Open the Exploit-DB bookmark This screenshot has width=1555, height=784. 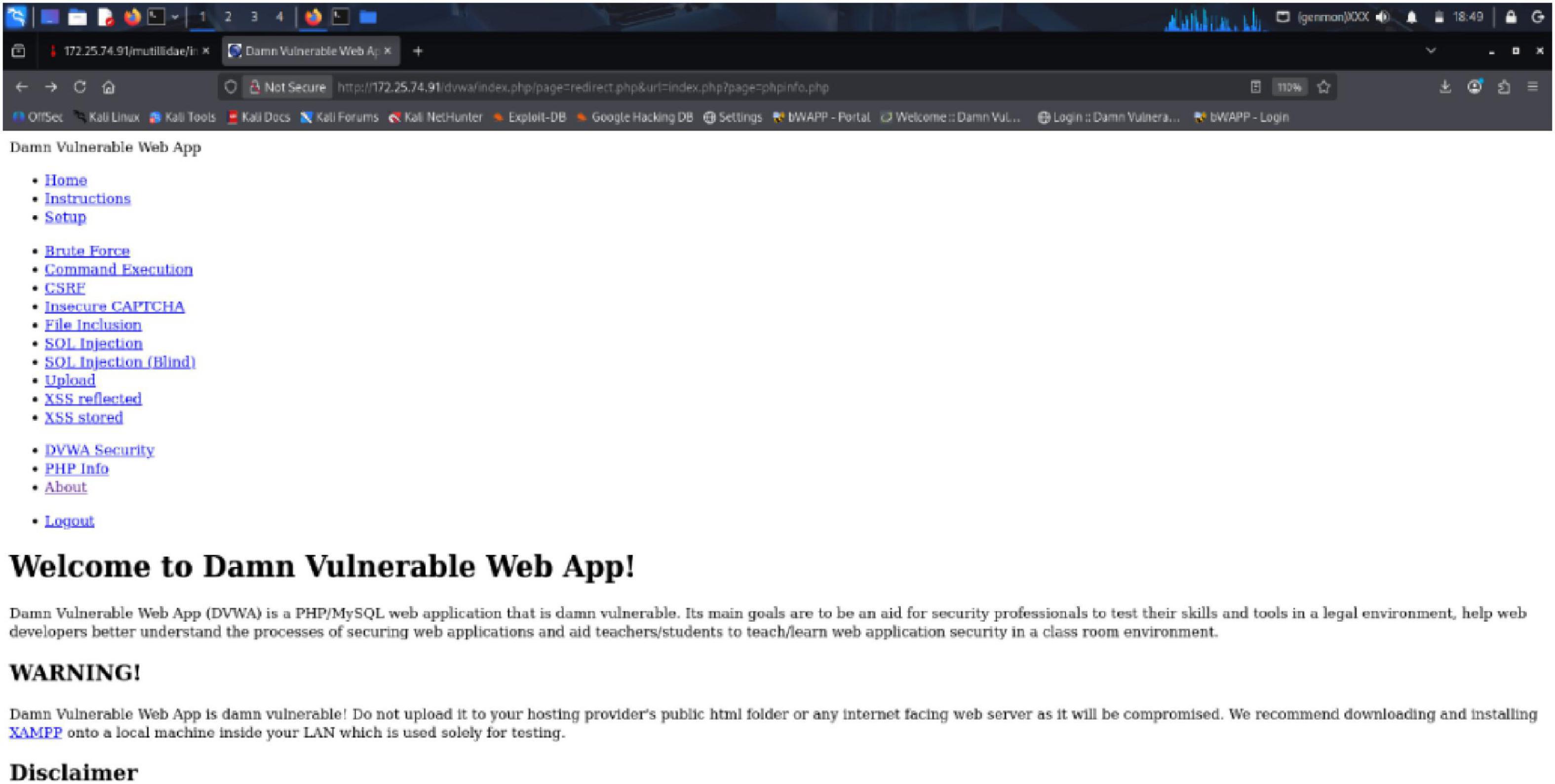click(x=529, y=117)
